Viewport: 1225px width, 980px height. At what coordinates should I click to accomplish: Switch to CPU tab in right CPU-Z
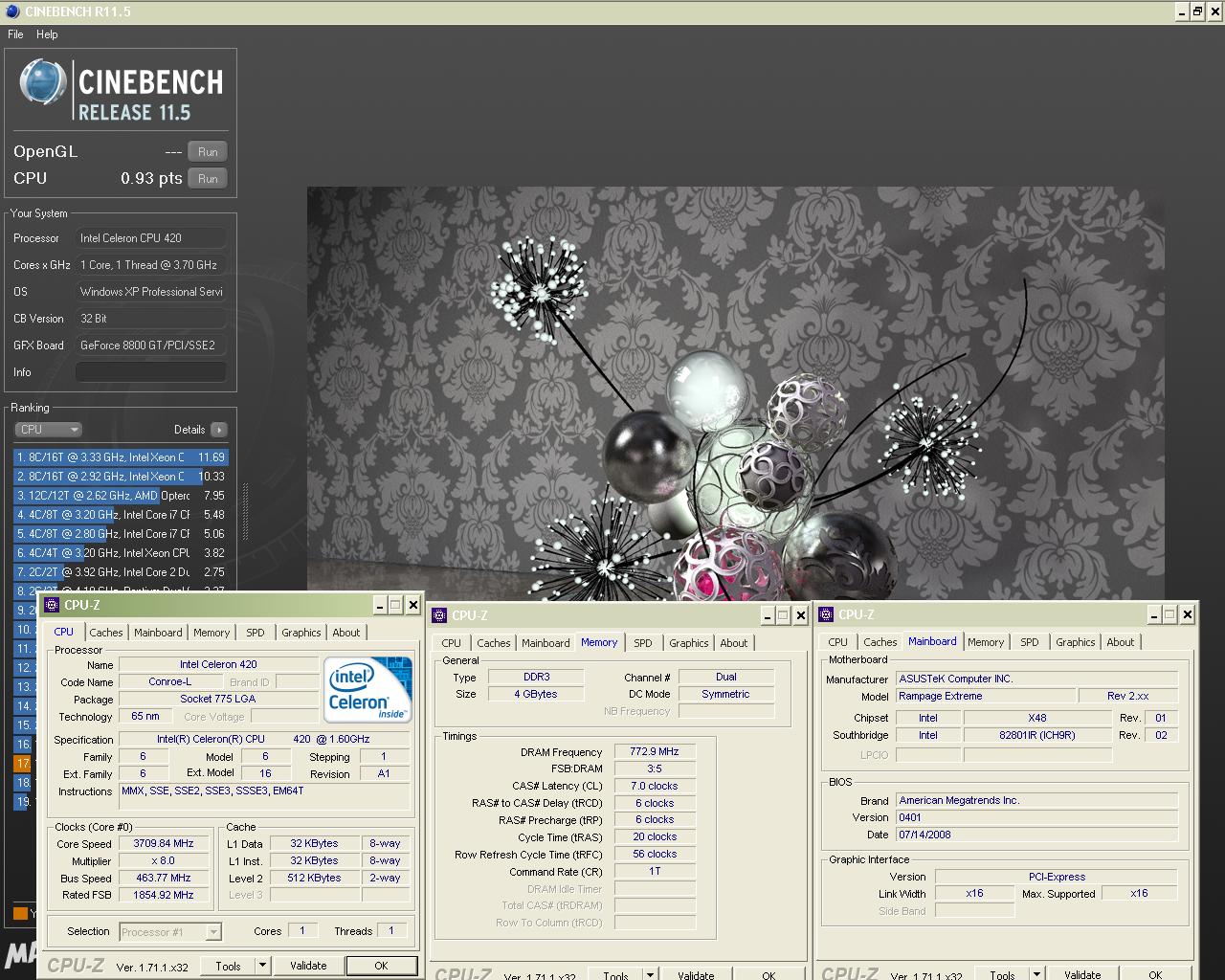tap(837, 642)
